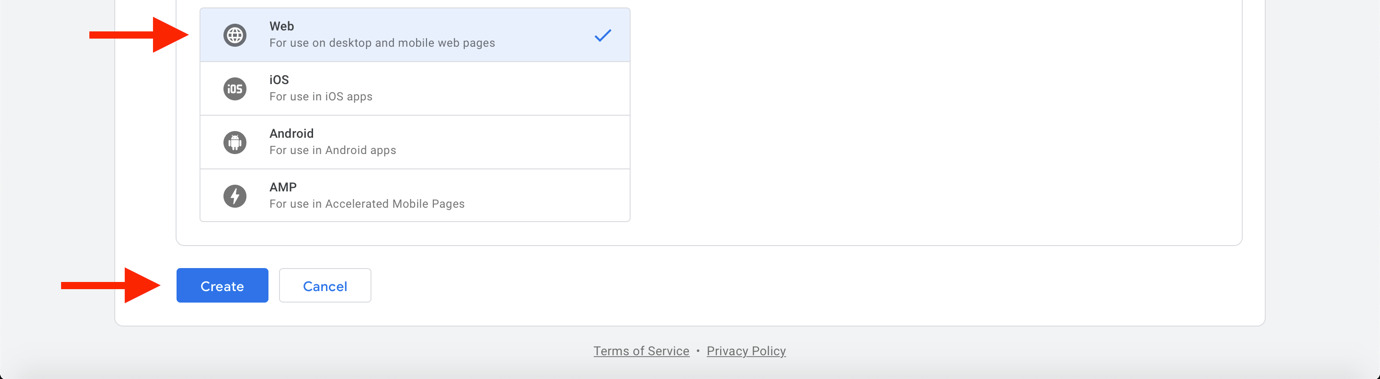The height and width of the screenshot is (379, 1380).
Task: Click the blue Create button
Action: (222, 286)
